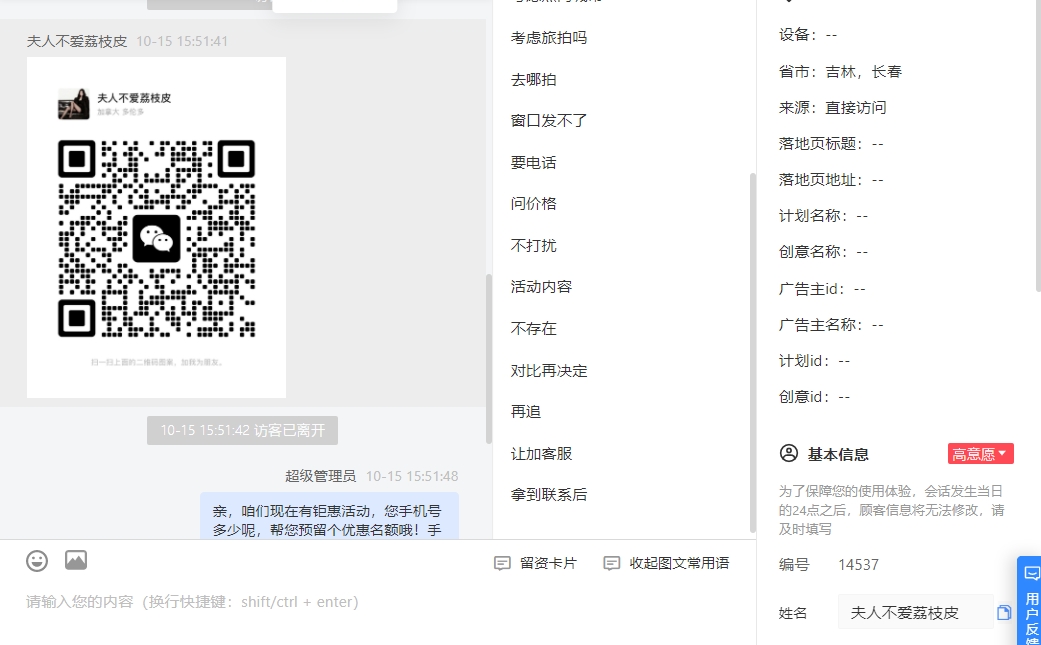Click the 留资卡片 button
This screenshot has width=1041, height=645.
pyautogui.click(x=536, y=563)
